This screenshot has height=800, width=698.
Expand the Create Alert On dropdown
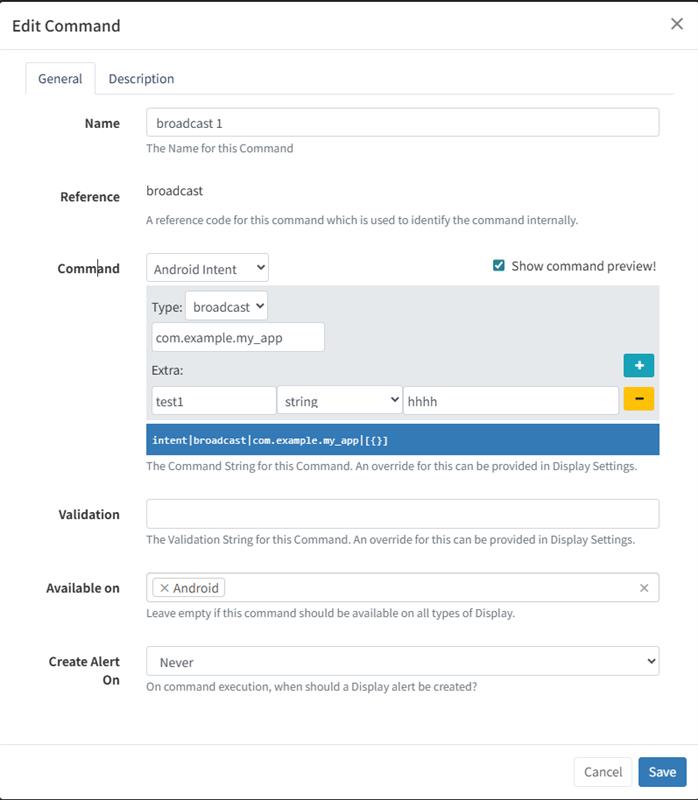coord(402,661)
